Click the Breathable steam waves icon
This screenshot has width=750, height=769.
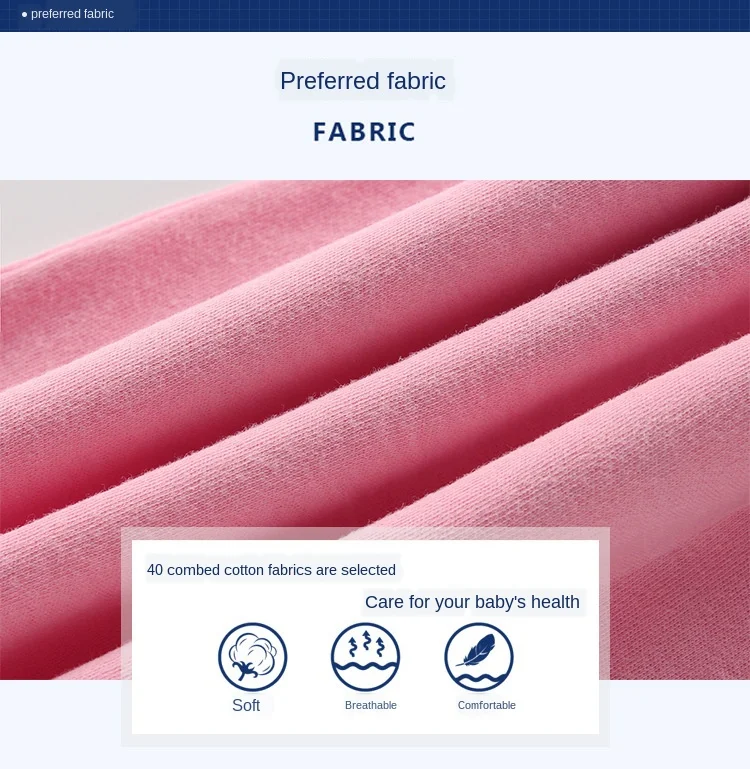coord(365,657)
